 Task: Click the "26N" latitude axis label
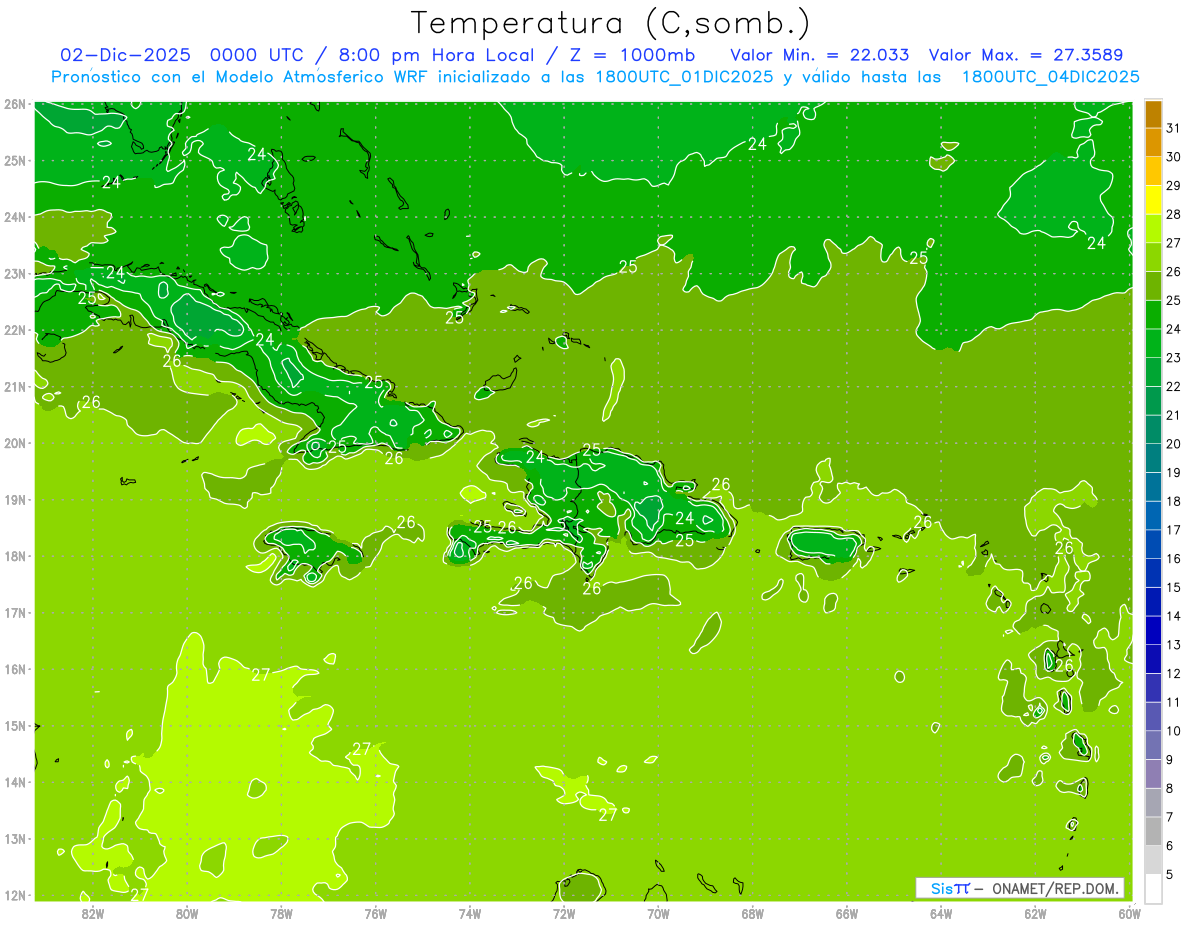click(x=15, y=104)
